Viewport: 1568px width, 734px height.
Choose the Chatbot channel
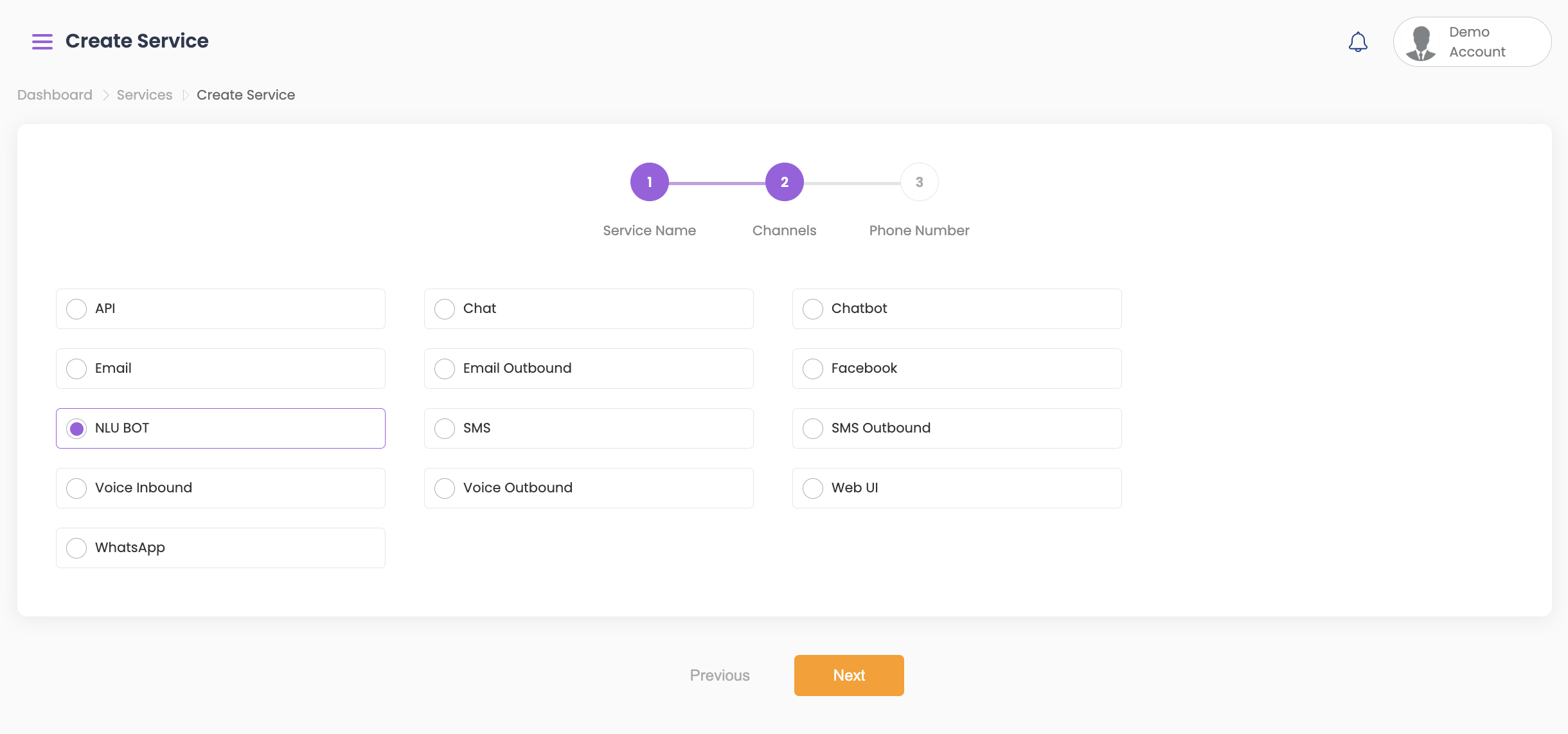coord(813,309)
